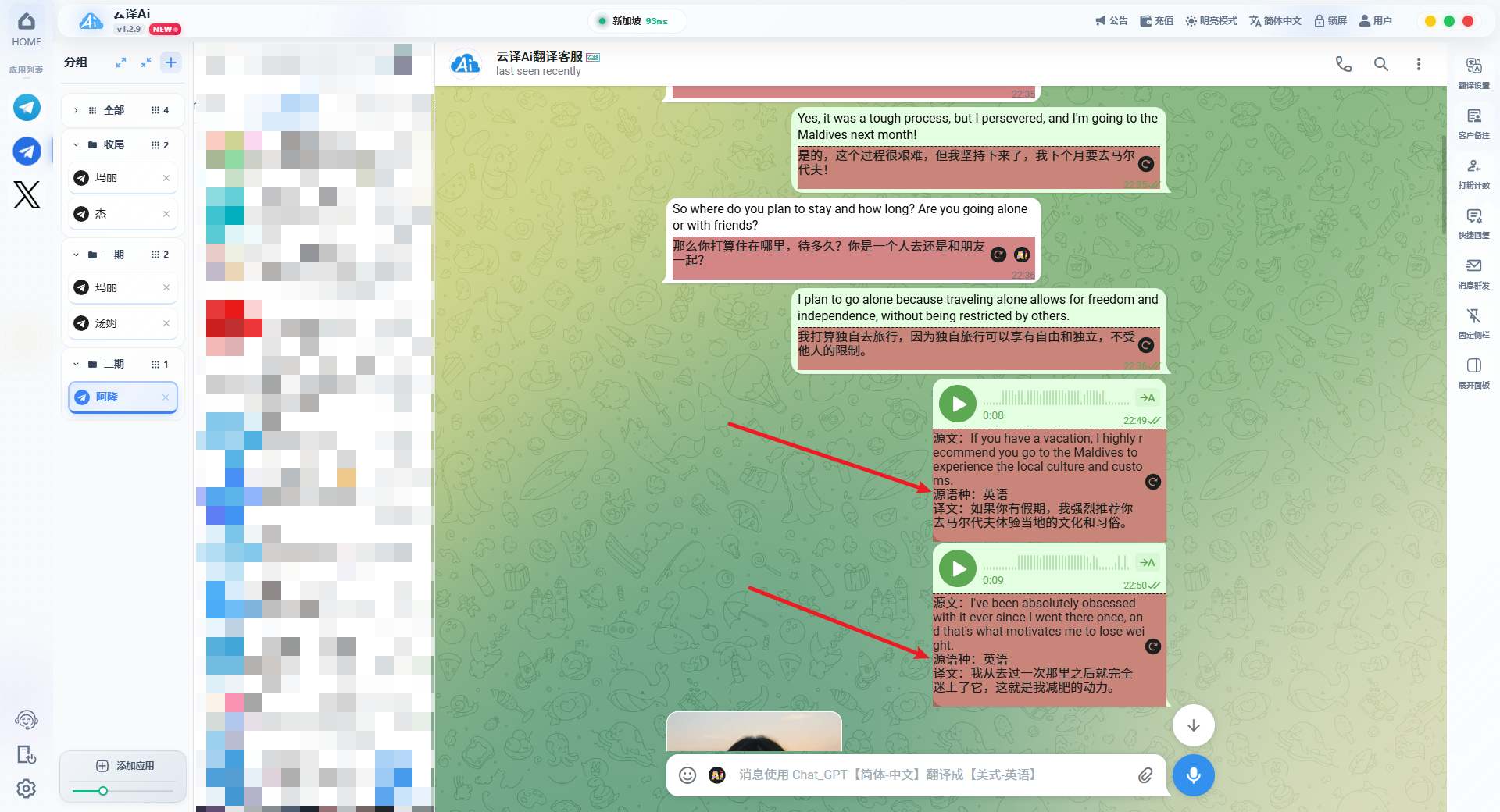
Task: Click the 添加应用 button
Action: [125, 765]
